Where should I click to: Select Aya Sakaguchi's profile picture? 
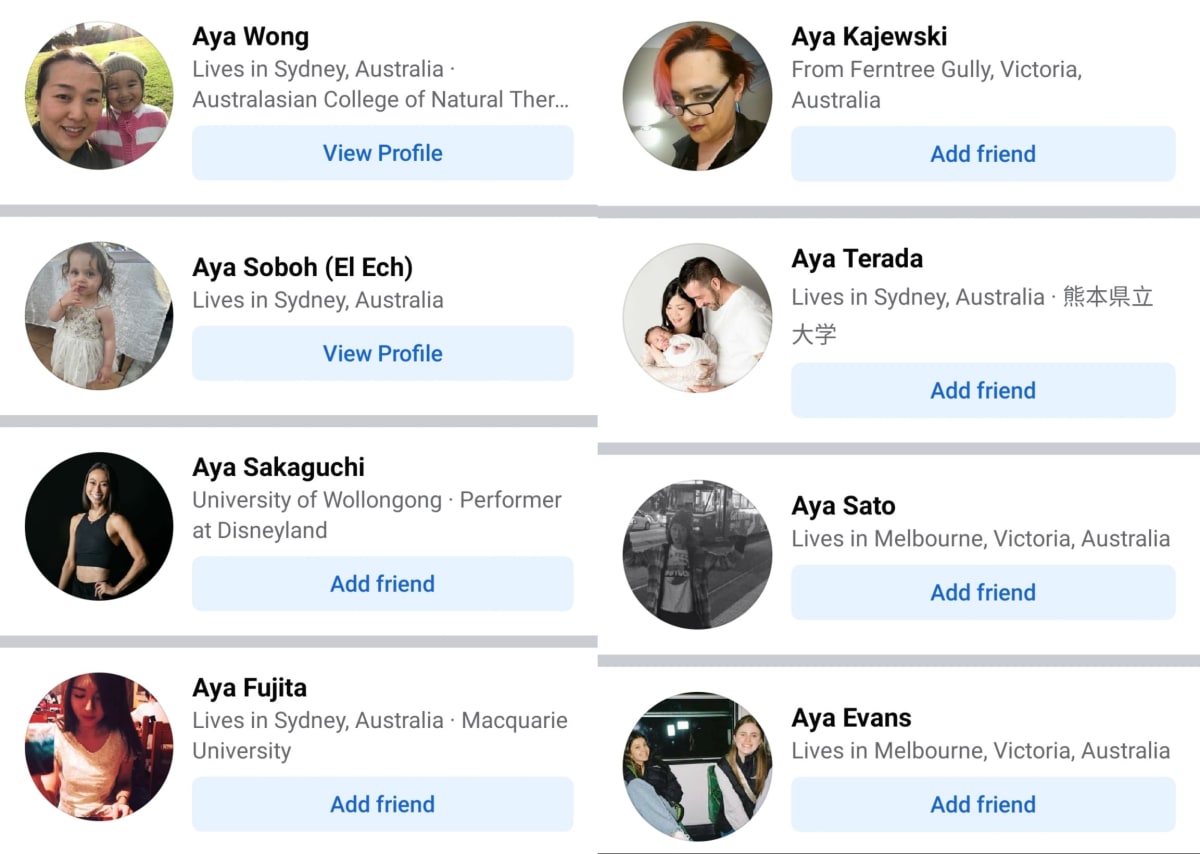coord(99,526)
